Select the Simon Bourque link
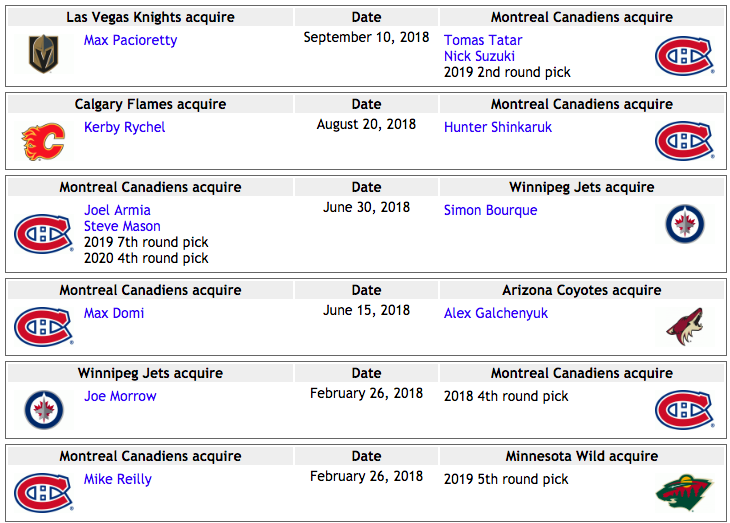The image size is (730, 523). 490,210
